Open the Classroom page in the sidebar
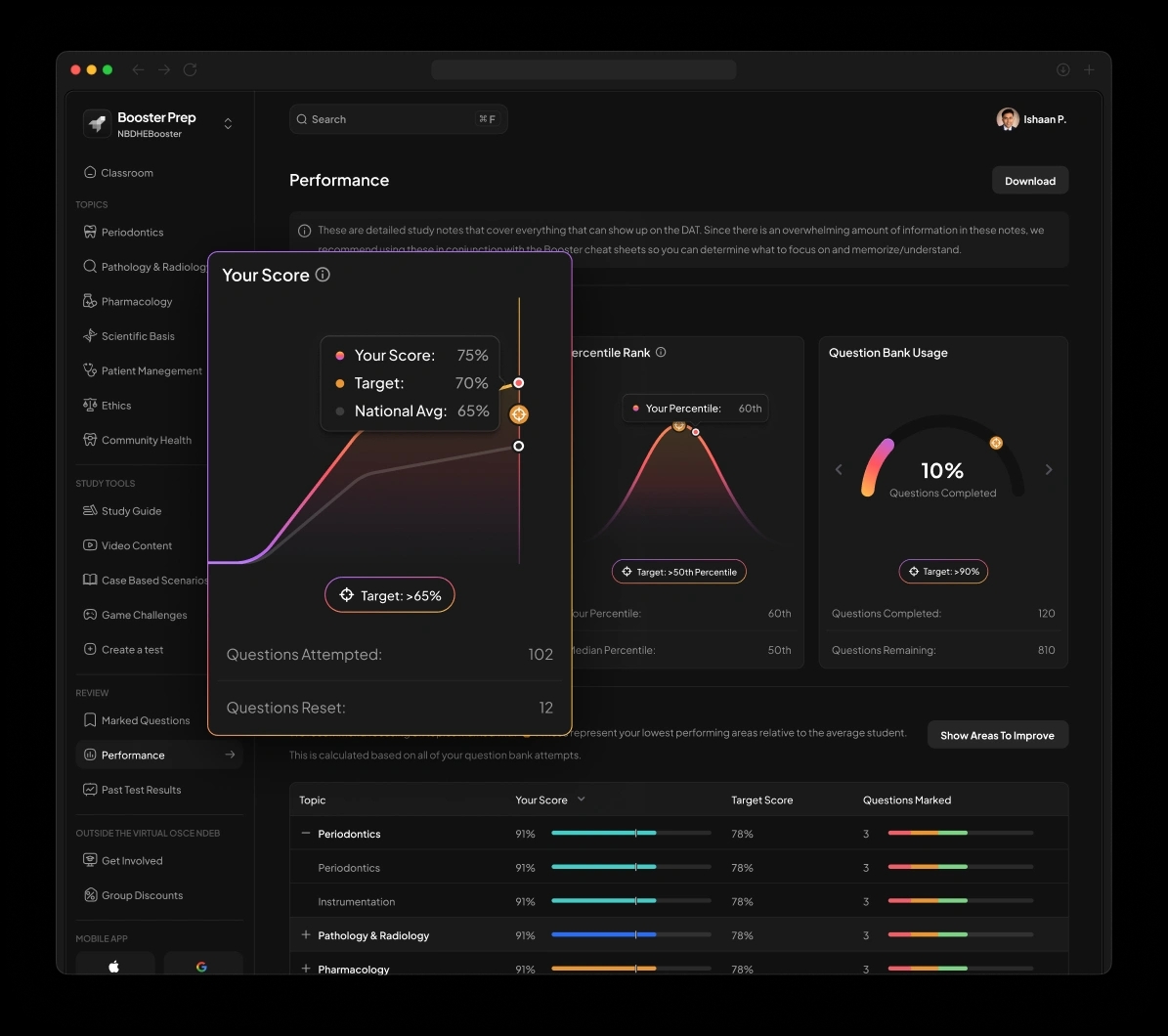 (118, 173)
